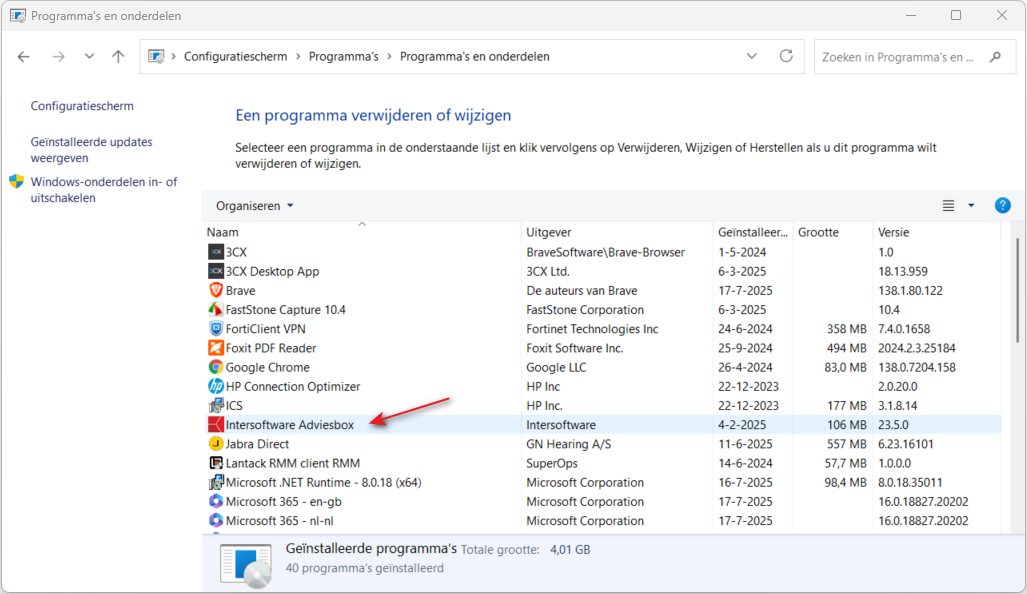
Task: Open the Organiseren dropdown menu
Action: 254,206
